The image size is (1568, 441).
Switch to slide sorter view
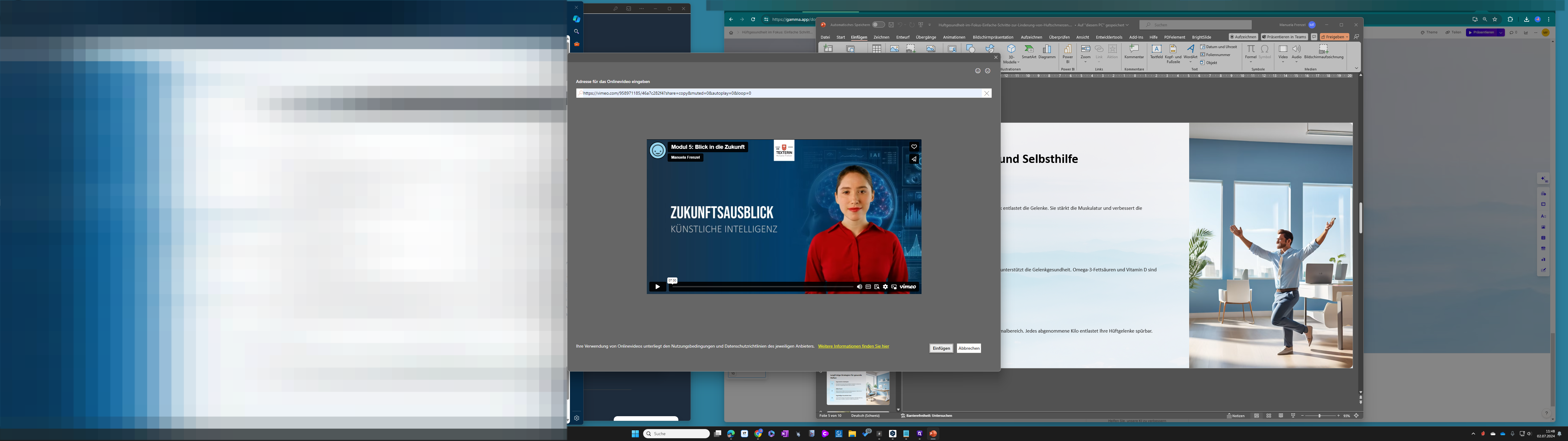coord(1268,415)
